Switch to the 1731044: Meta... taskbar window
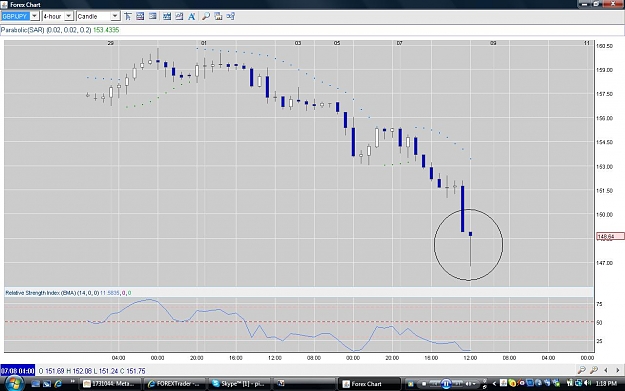625x391 pixels. pyautogui.click(x=110, y=384)
